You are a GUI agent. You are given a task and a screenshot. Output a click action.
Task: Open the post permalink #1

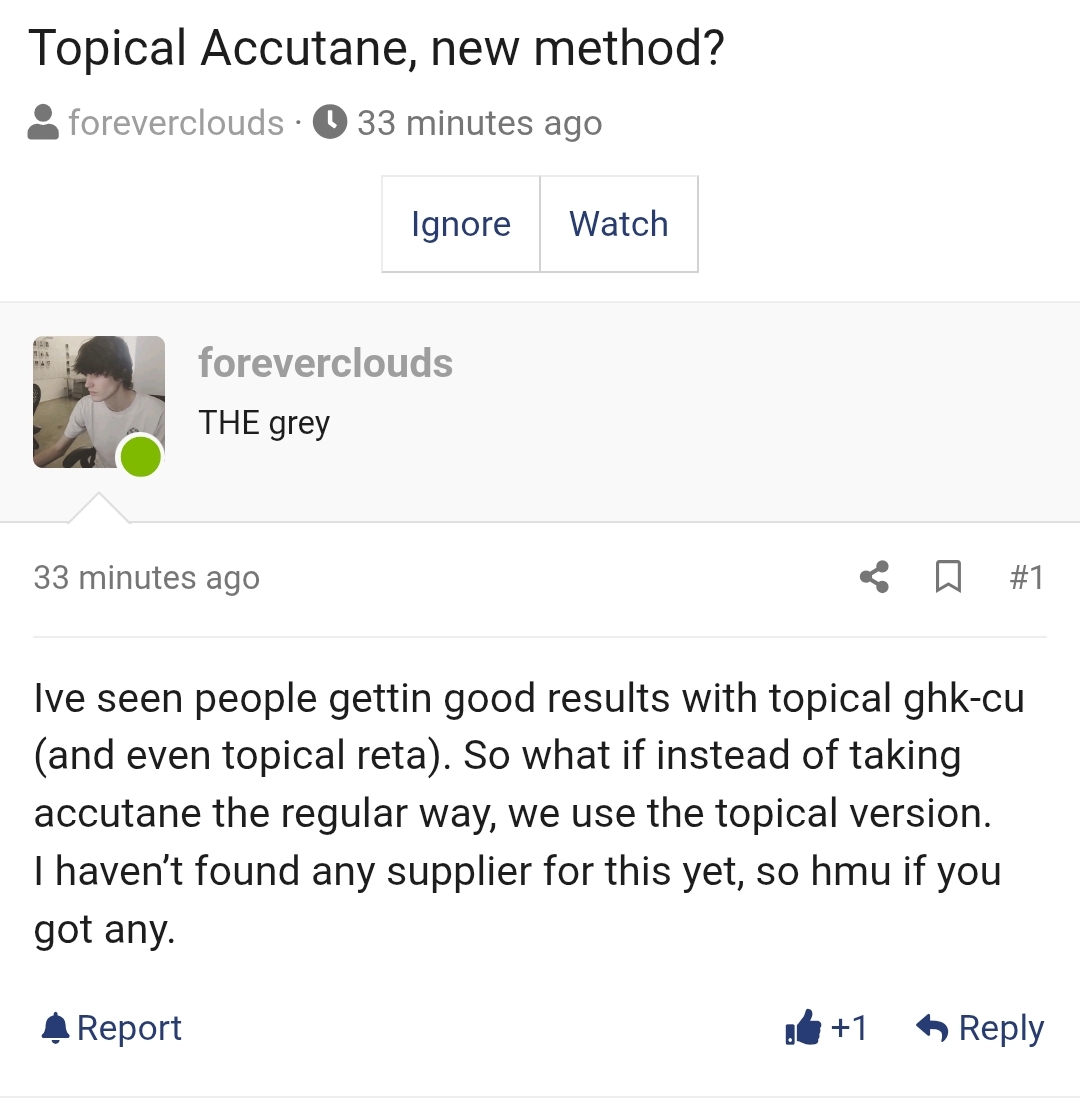pos(1026,577)
